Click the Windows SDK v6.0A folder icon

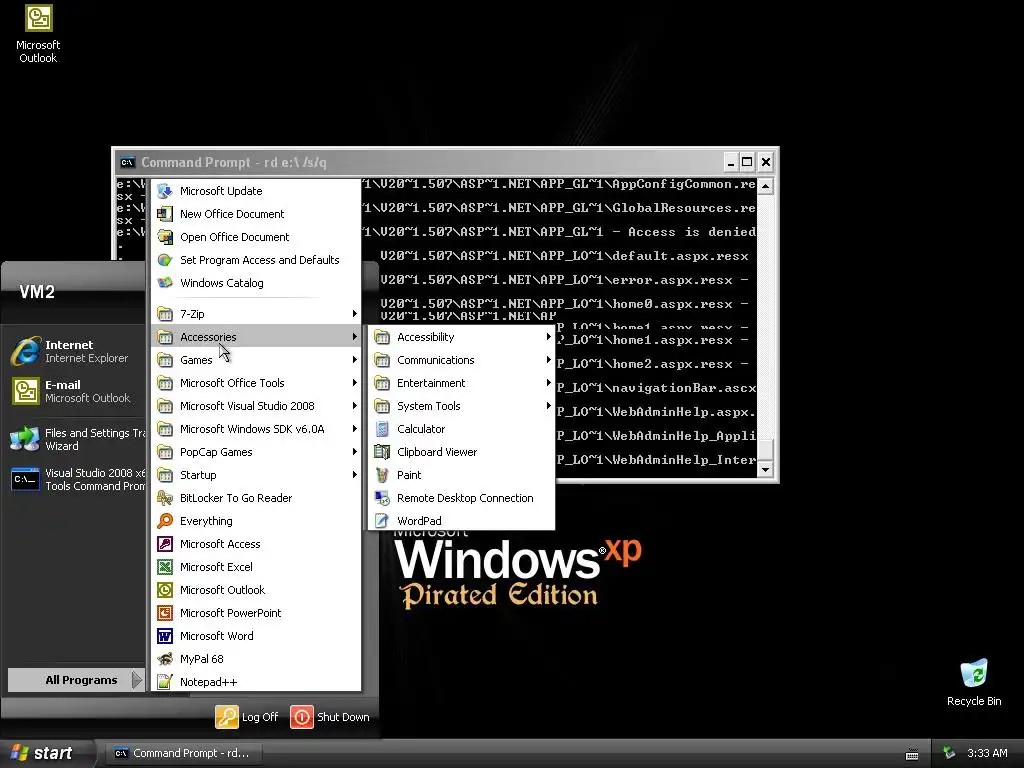point(165,429)
